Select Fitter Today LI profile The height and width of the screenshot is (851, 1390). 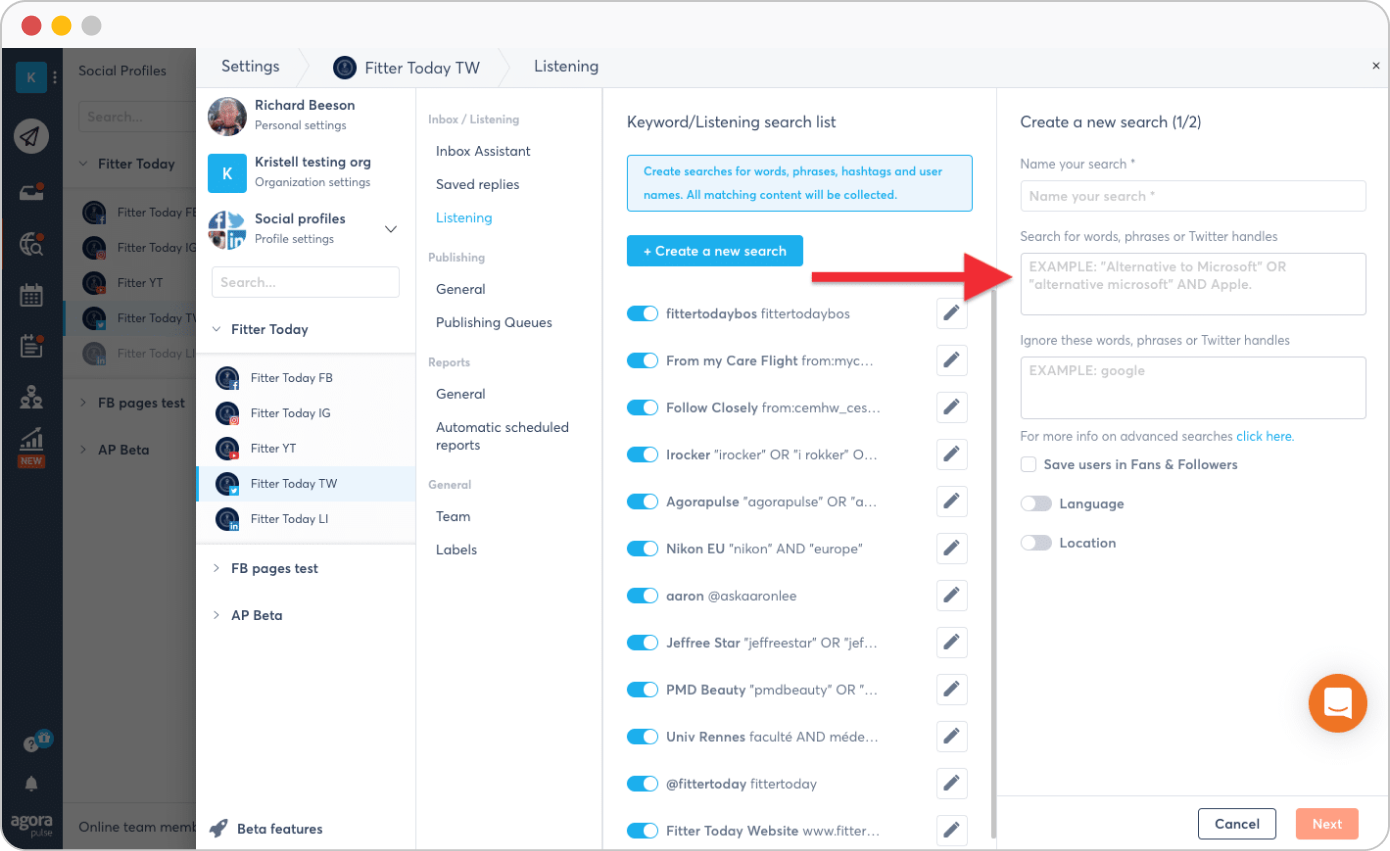[x=305, y=519]
